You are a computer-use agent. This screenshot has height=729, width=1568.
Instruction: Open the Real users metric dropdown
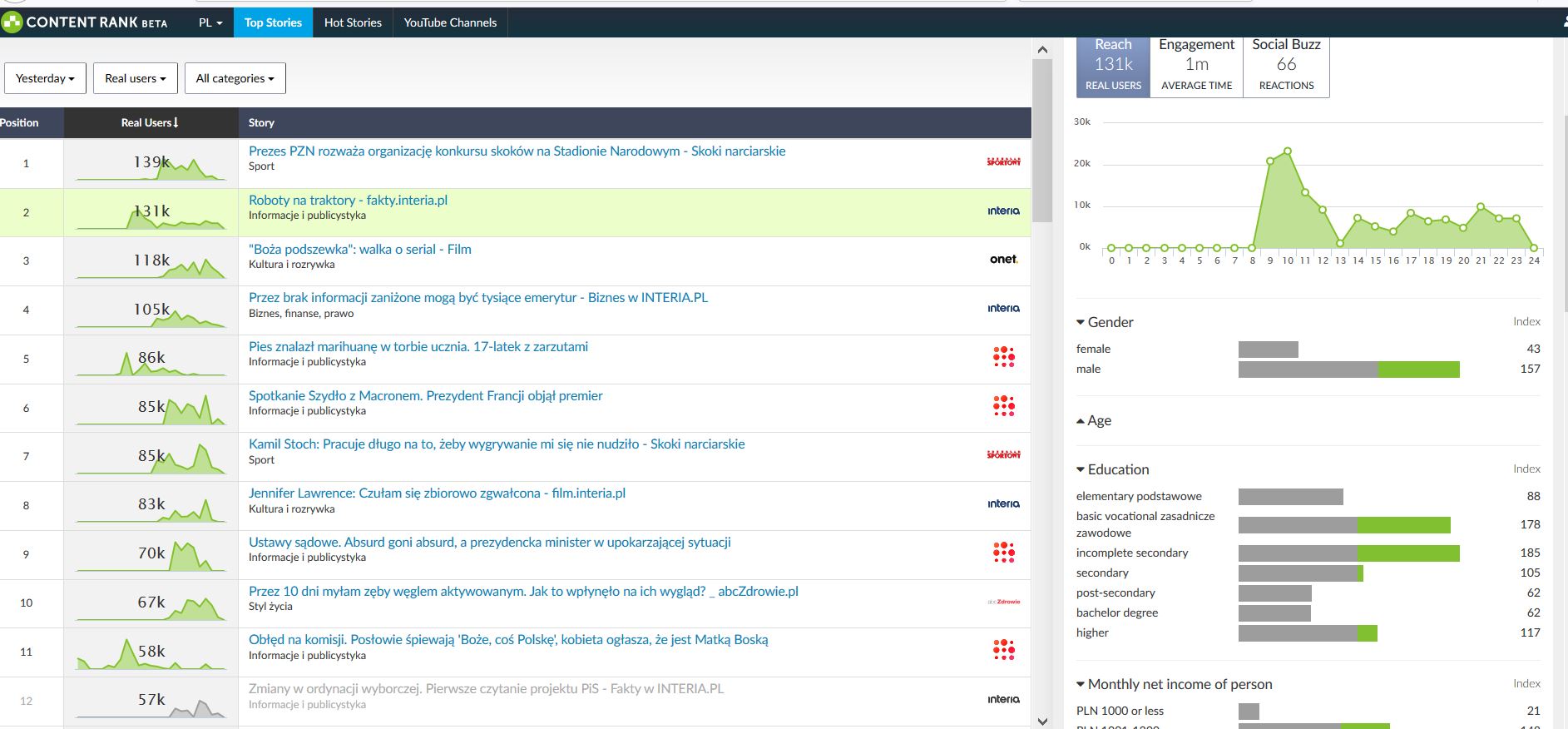click(135, 78)
